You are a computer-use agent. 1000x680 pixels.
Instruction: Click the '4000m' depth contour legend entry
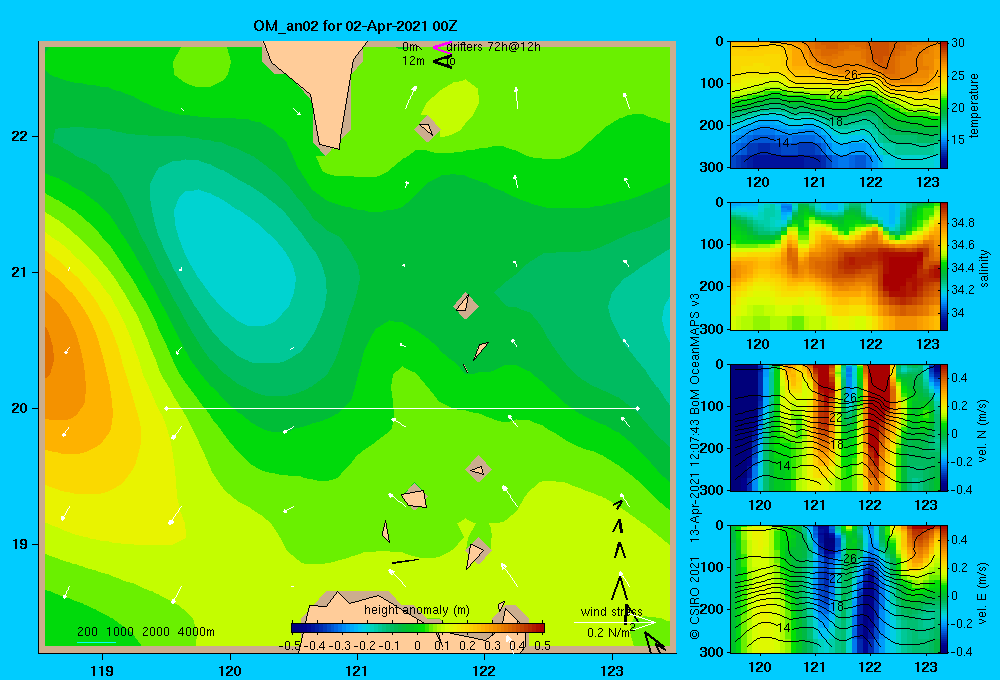coord(196,632)
